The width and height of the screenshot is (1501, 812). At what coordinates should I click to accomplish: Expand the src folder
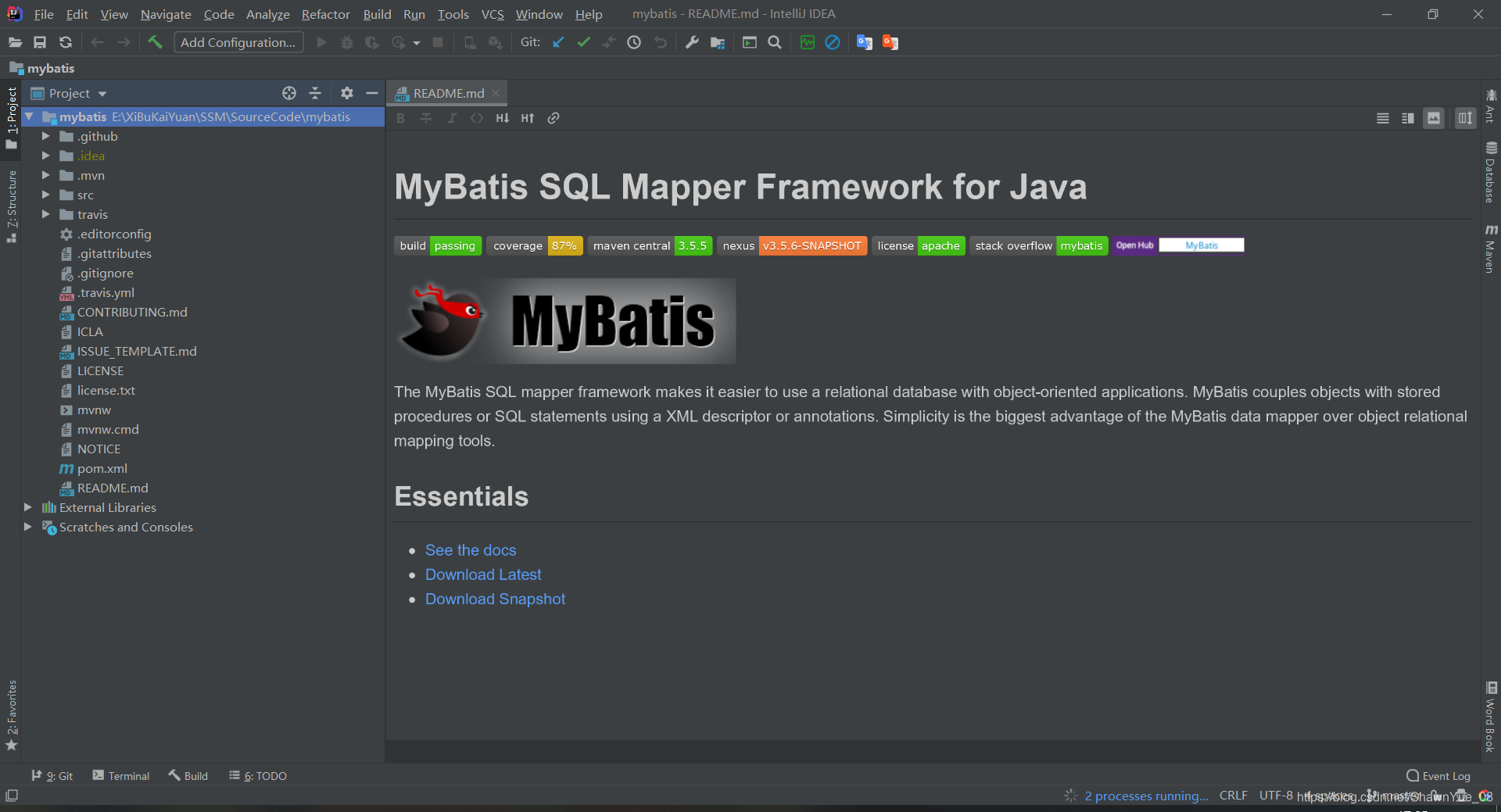click(x=45, y=195)
